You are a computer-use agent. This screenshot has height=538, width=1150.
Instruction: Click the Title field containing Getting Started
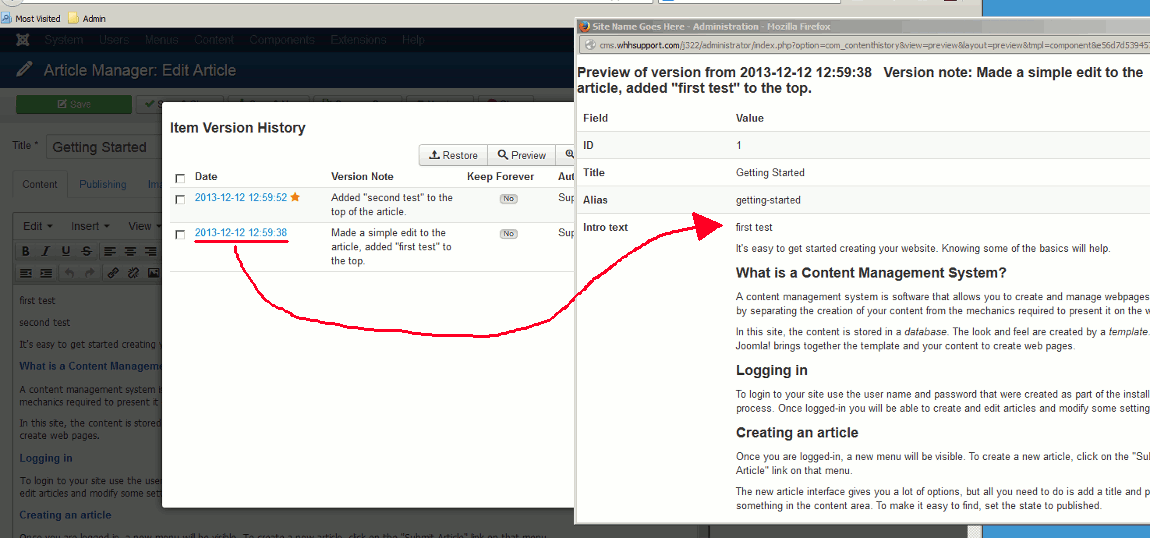(104, 147)
